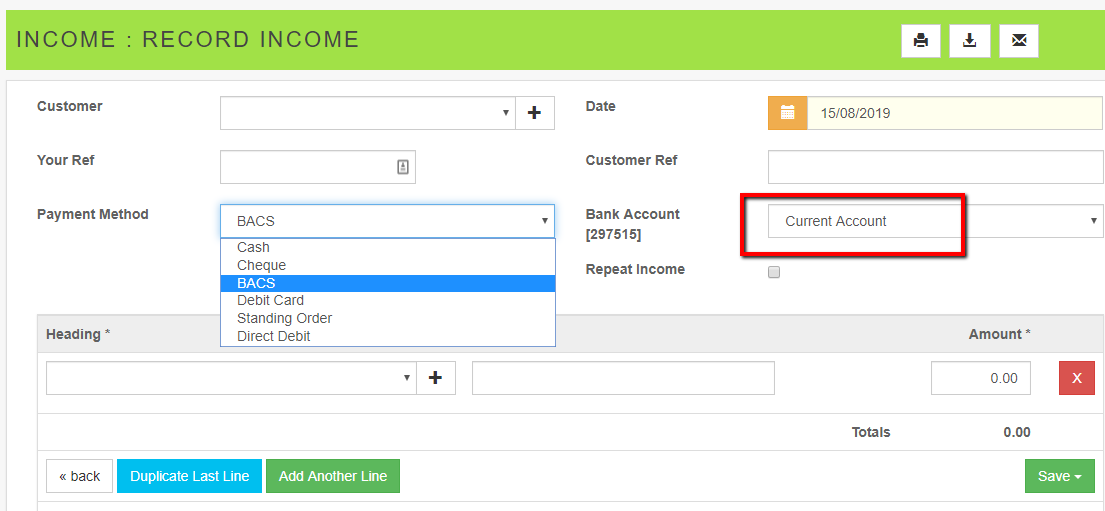This screenshot has height=511, width=1105.
Task: Click the Amount * column header
Action: coord(1000,334)
